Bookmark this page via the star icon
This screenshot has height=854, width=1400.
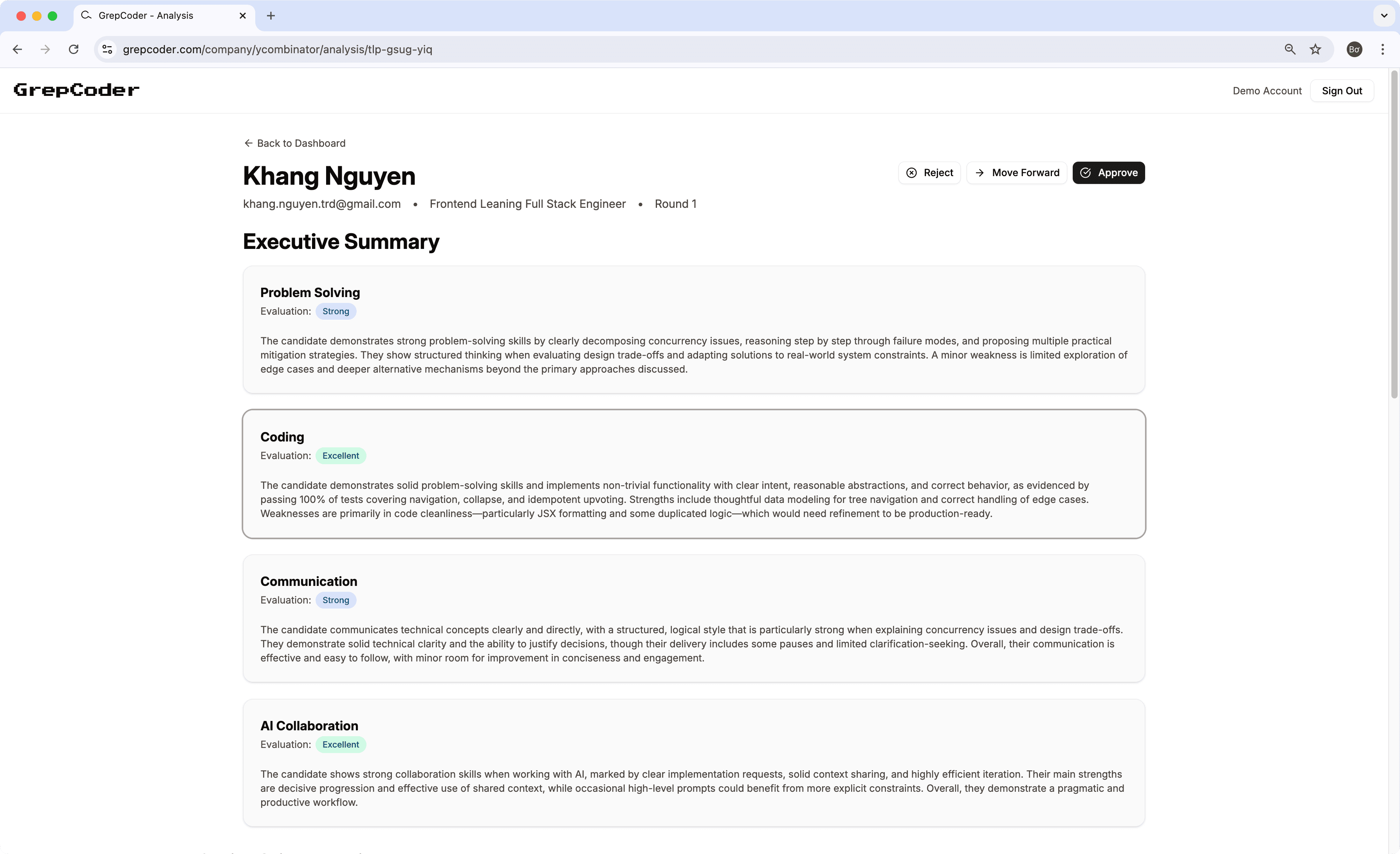(1315, 49)
